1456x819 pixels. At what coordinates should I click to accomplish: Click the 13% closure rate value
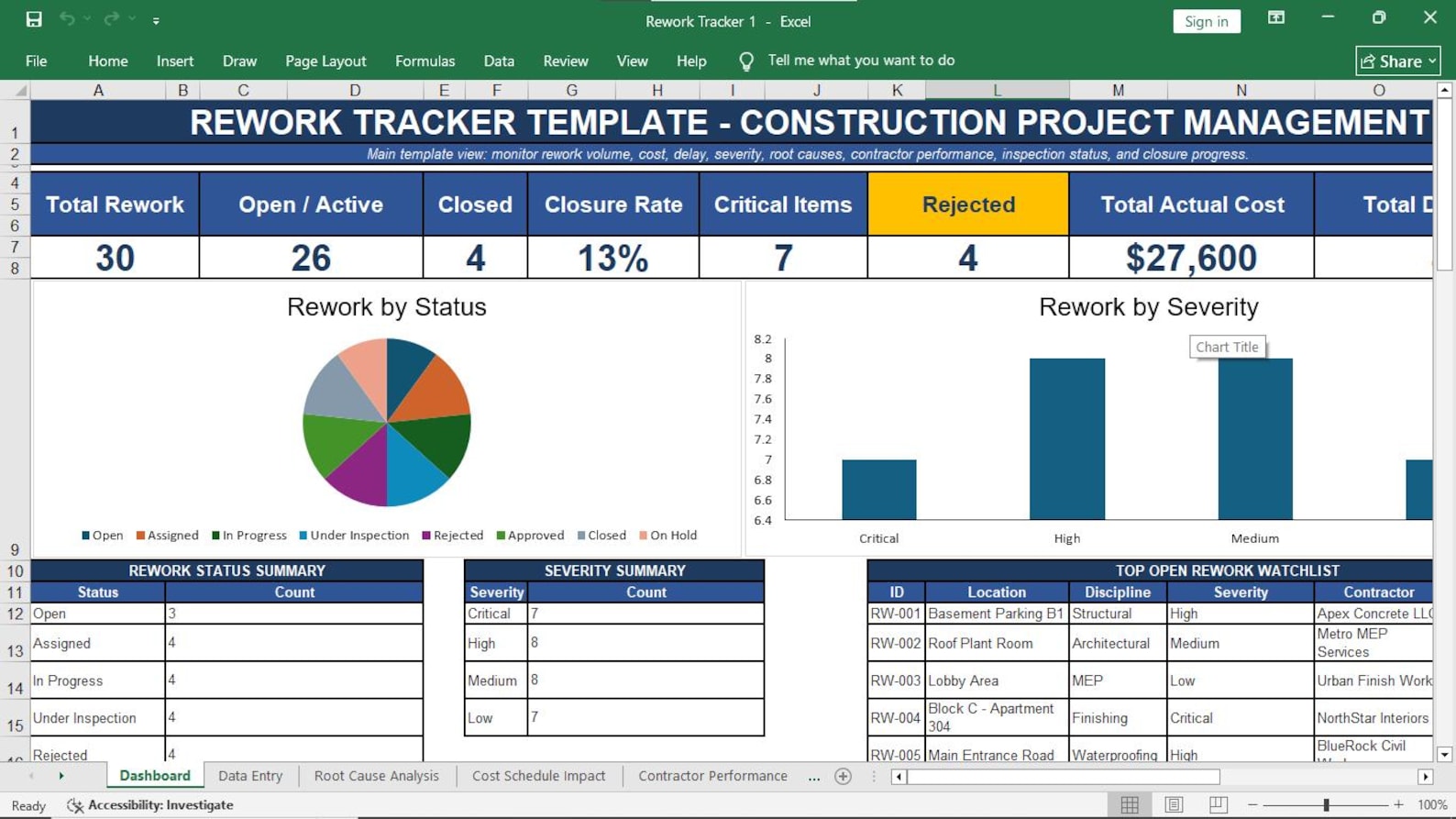pyautogui.click(x=612, y=258)
